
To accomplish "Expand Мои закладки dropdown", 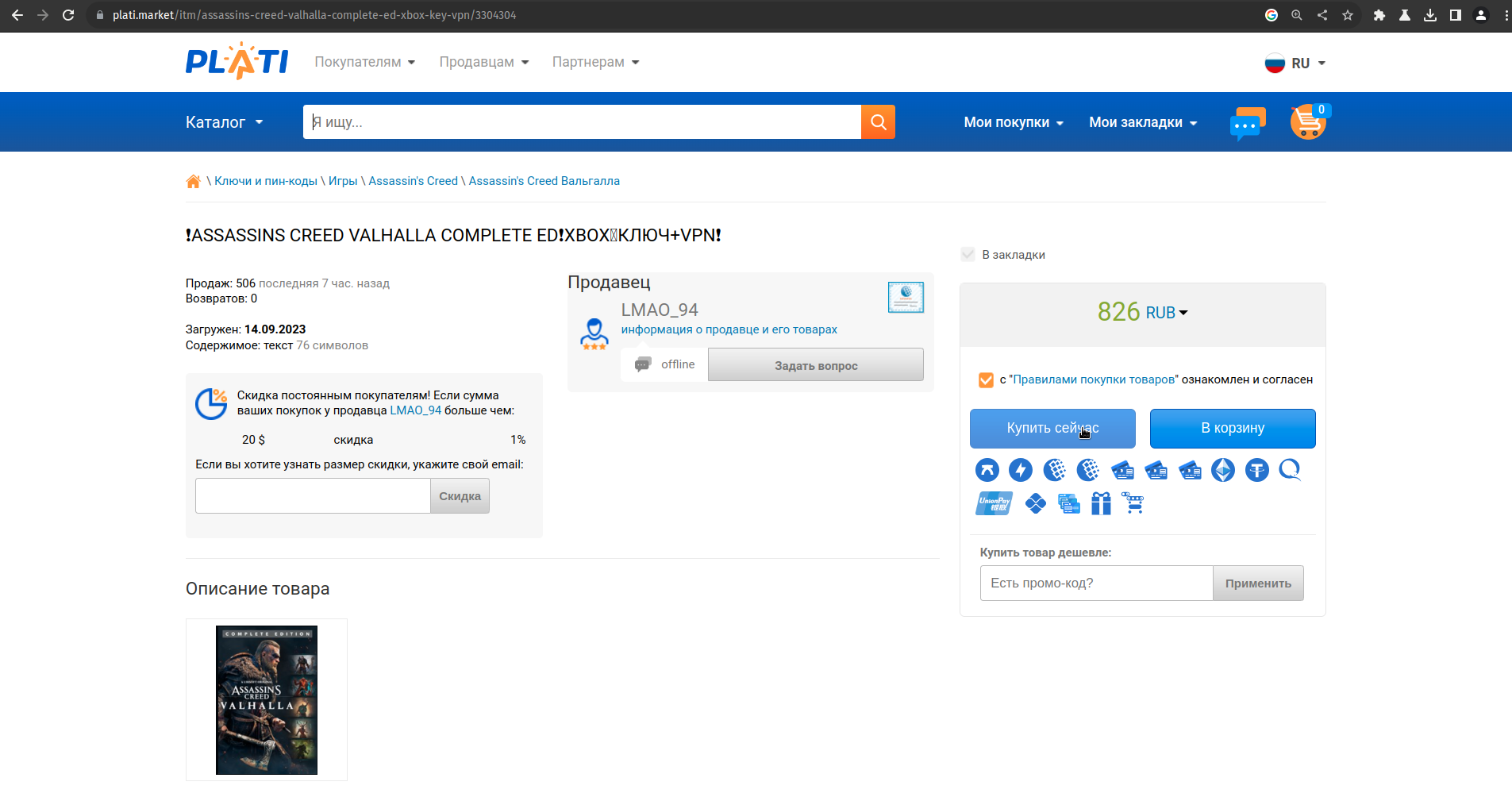I will click(1143, 122).
